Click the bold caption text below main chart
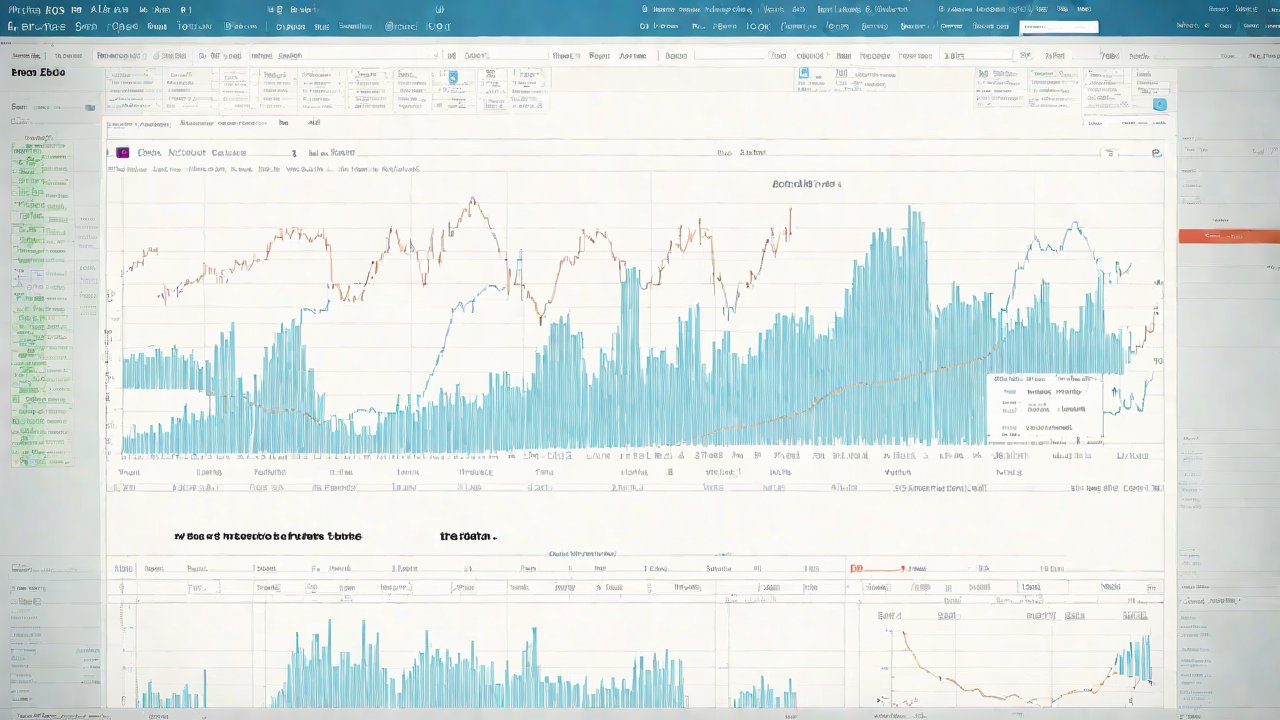The height and width of the screenshot is (720, 1280). click(268, 536)
